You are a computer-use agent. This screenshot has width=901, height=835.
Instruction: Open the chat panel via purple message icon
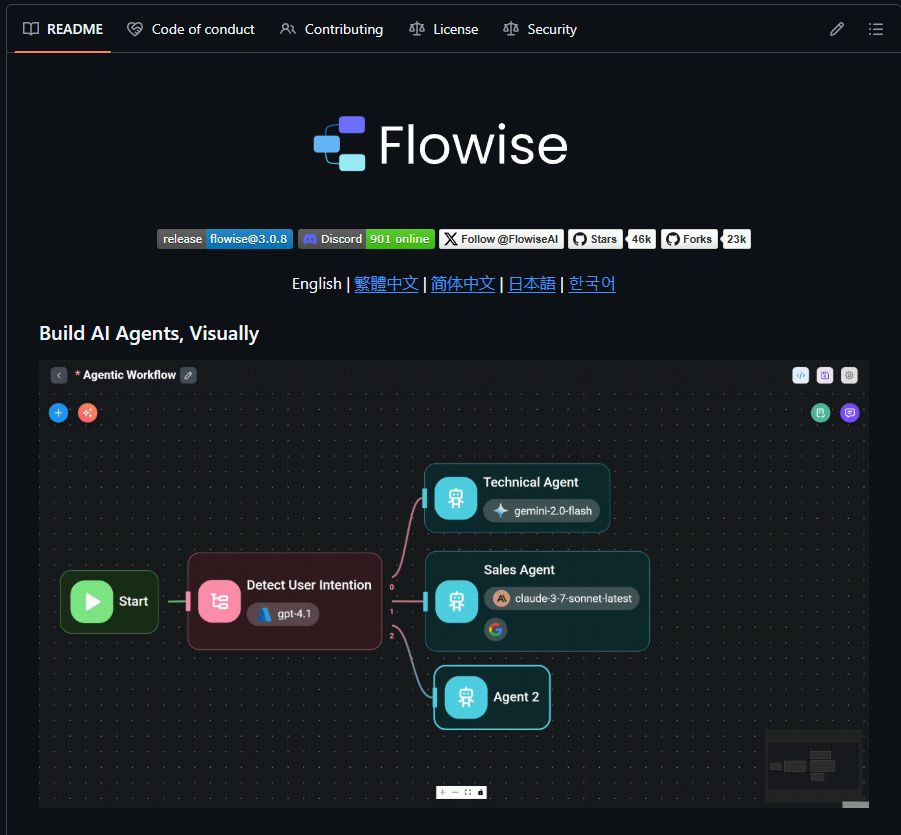tap(850, 413)
